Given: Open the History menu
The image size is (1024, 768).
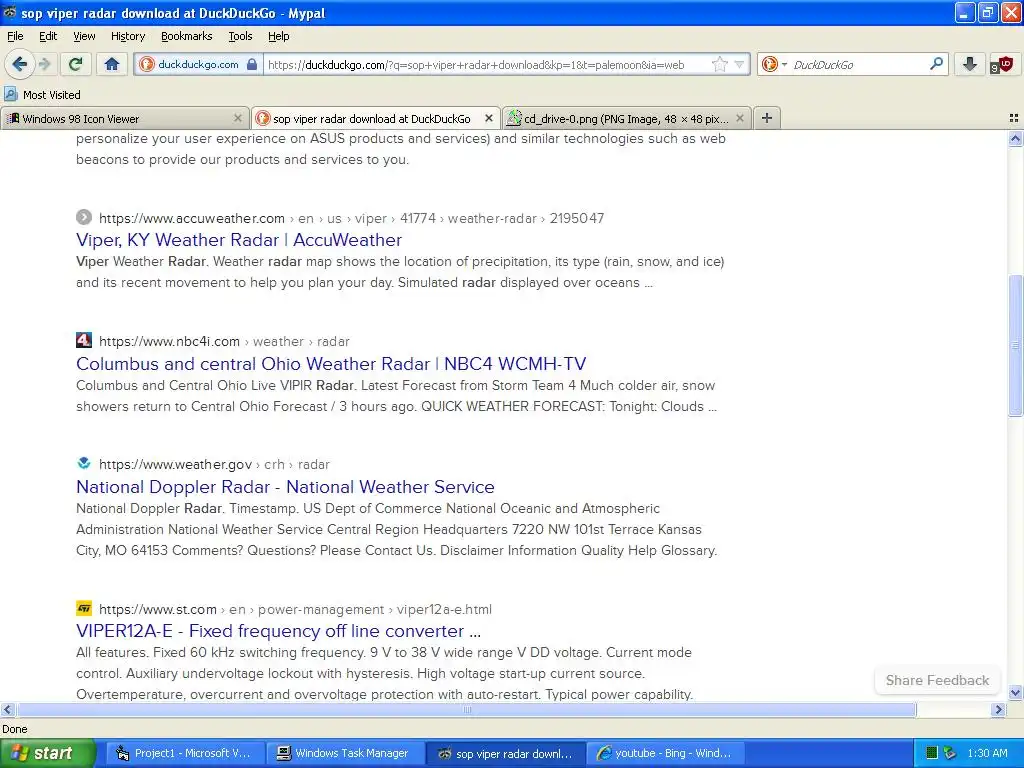Looking at the screenshot, I should pyautogui.click(x=127, y=36).
